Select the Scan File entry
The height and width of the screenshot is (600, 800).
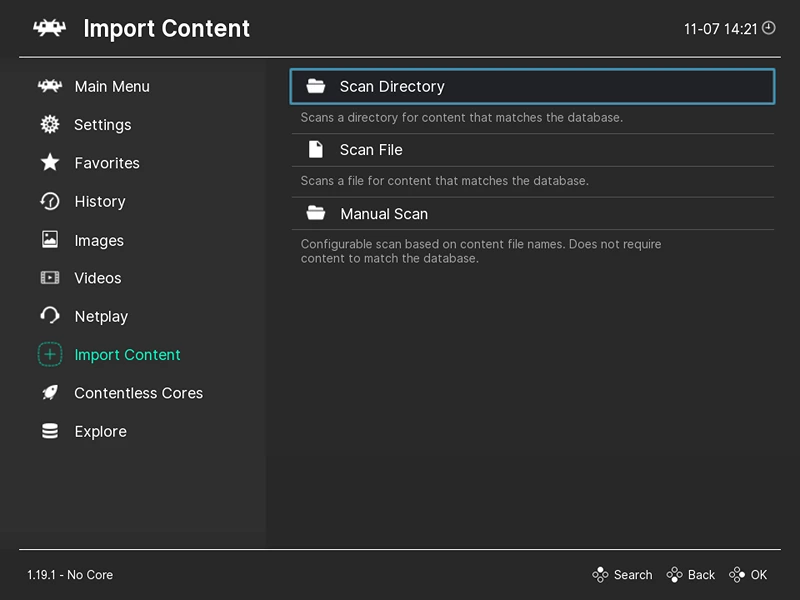click(532, 149)
